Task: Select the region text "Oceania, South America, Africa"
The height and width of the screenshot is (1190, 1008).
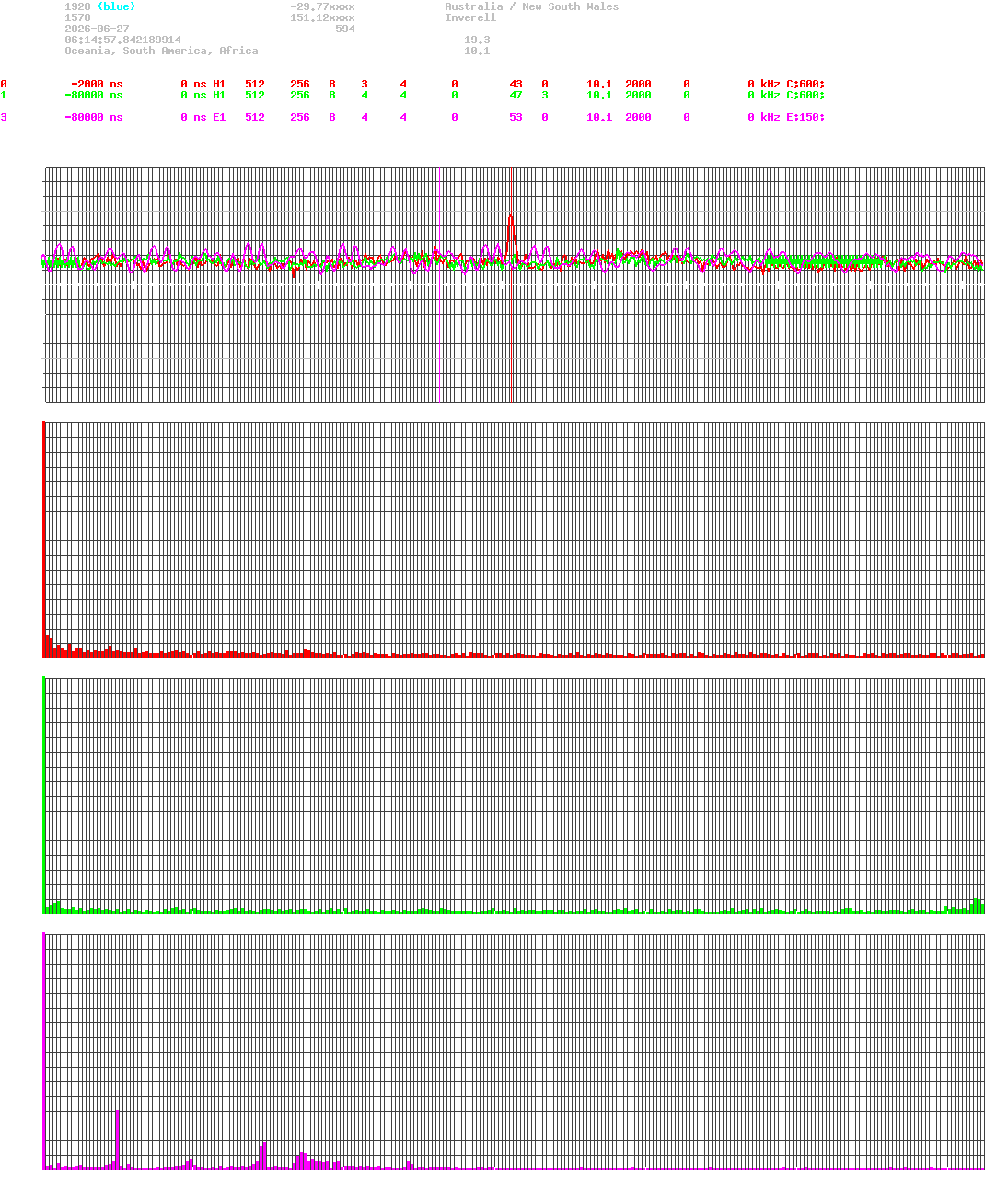Action: pyautogui.click(x=161, y=51)
